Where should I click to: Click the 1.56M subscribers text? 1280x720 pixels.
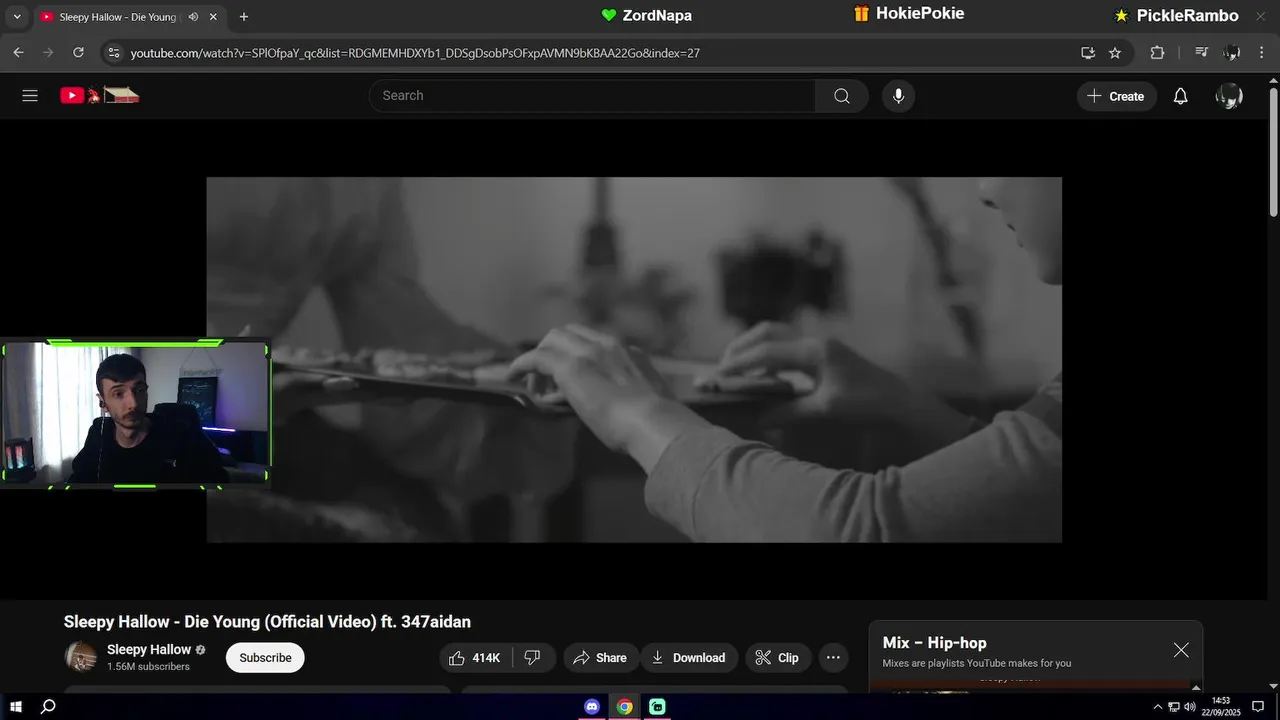click(148, 667)
